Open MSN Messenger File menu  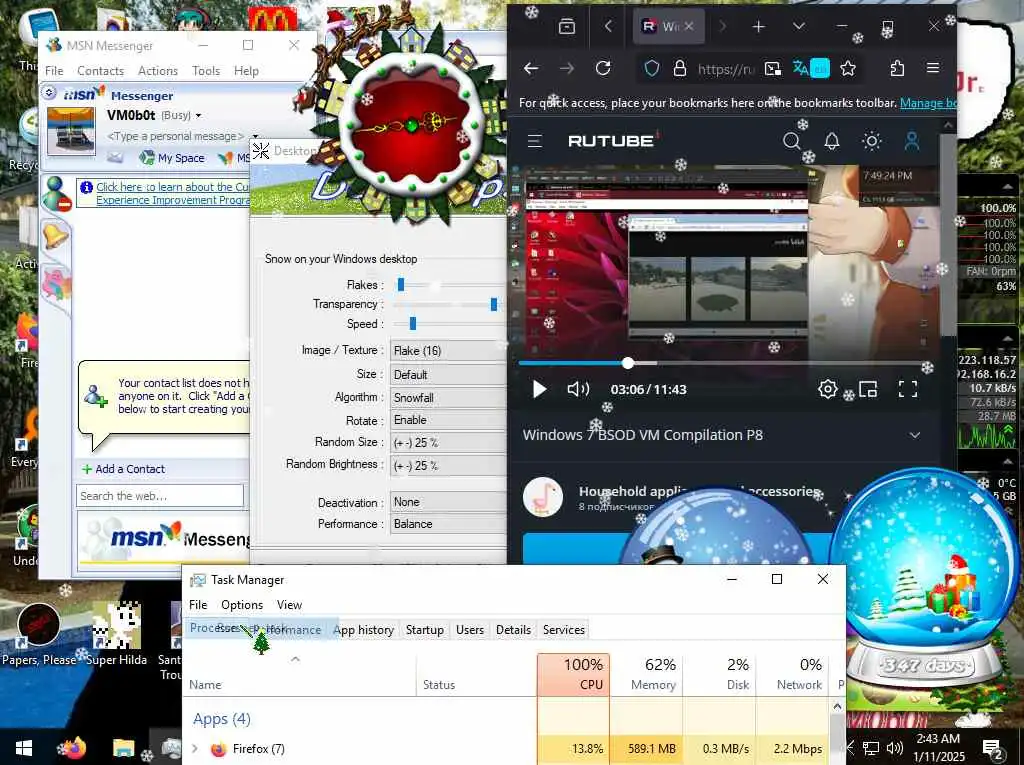(x=54, y=71)
